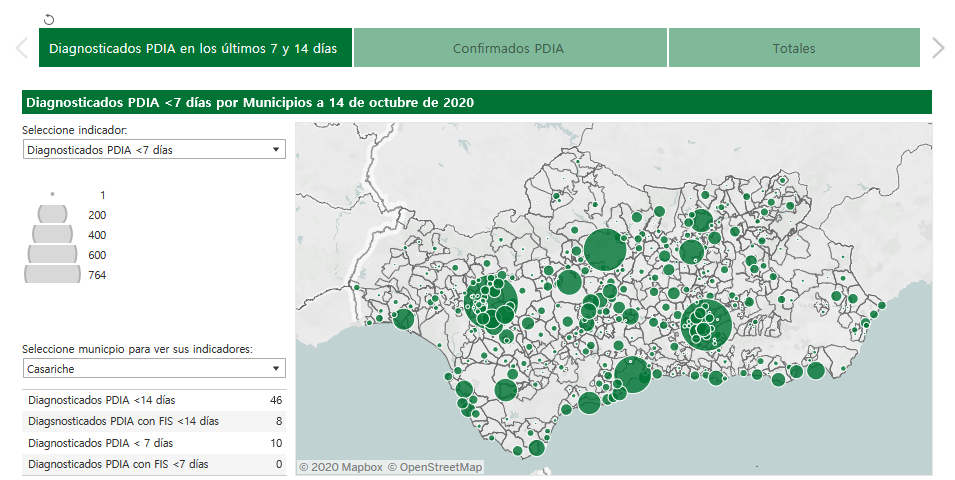Image resolution: width=955 pixels, height=480 pixels.
Task: Expand the Seleccione indicador dropdown
Action: (x=153, y=149)
